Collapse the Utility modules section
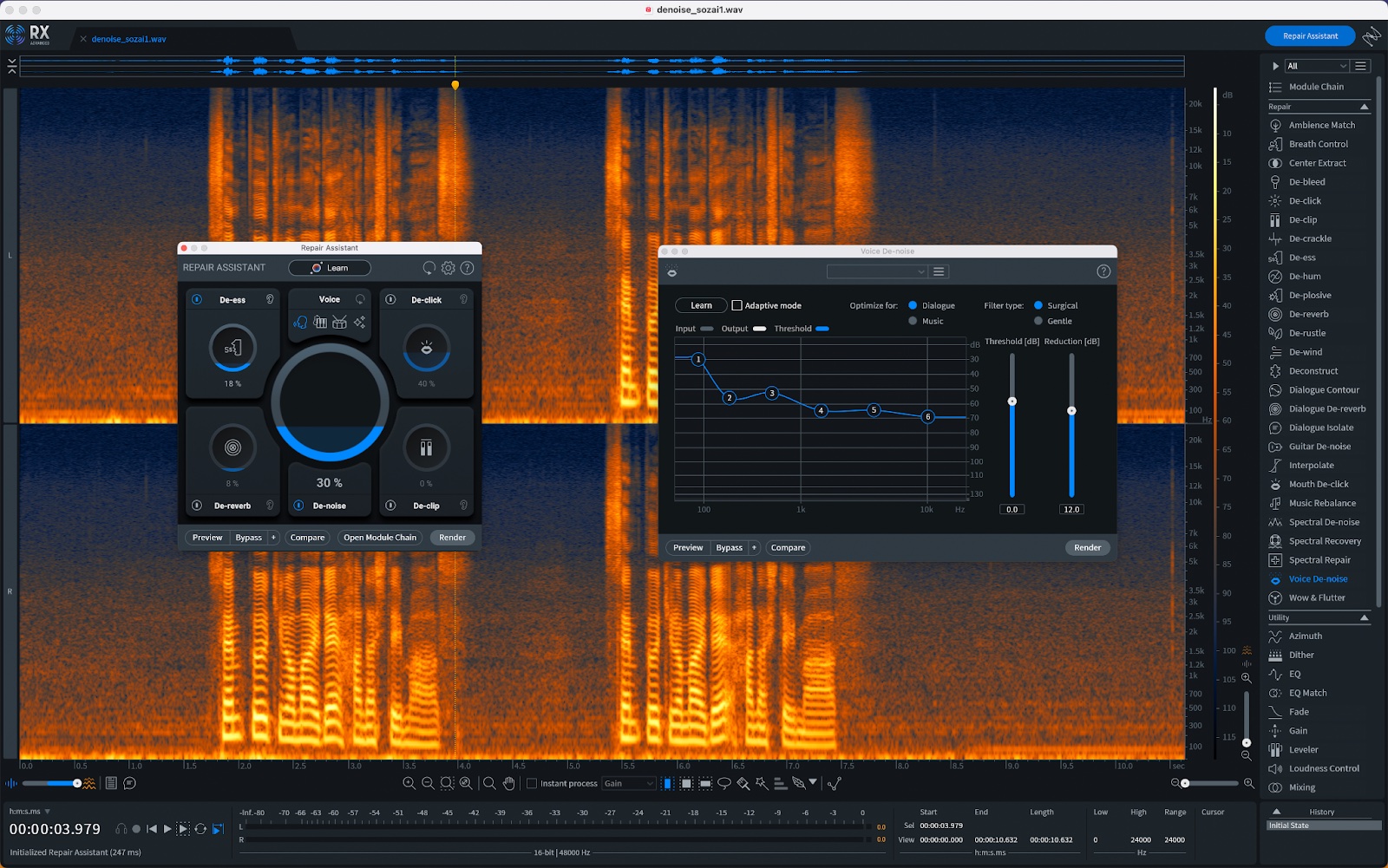Screen dimensions: 1388x868 coord(1364,617)
